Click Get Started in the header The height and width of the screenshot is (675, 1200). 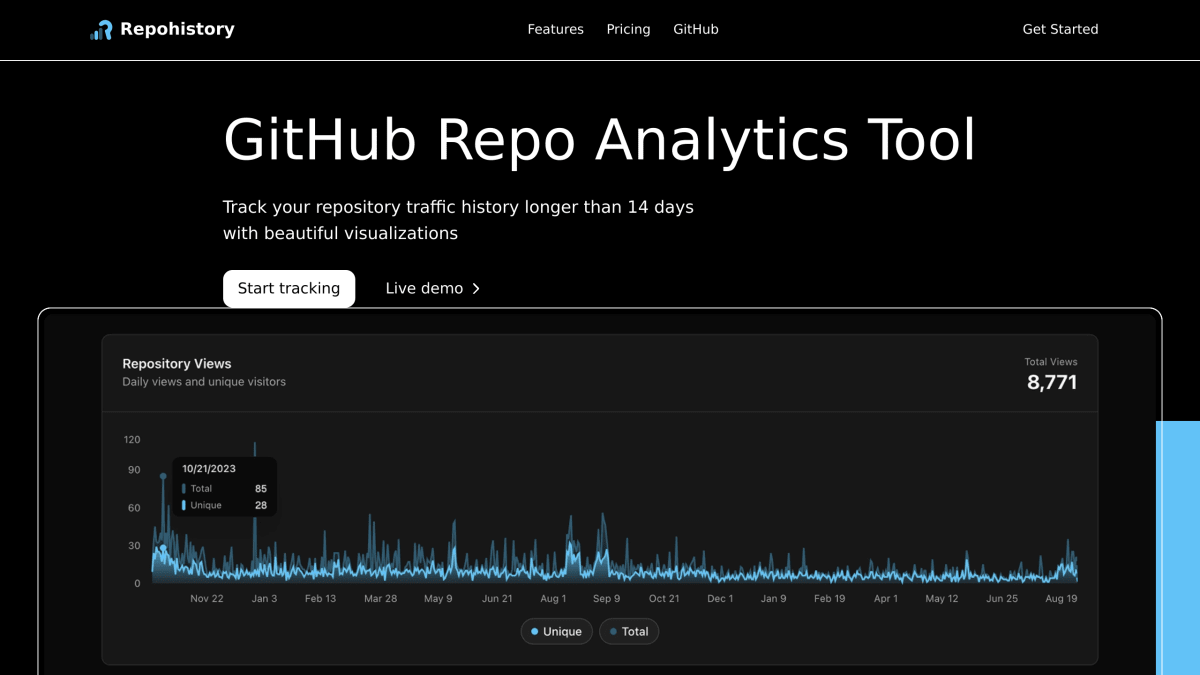point(1060,29)
